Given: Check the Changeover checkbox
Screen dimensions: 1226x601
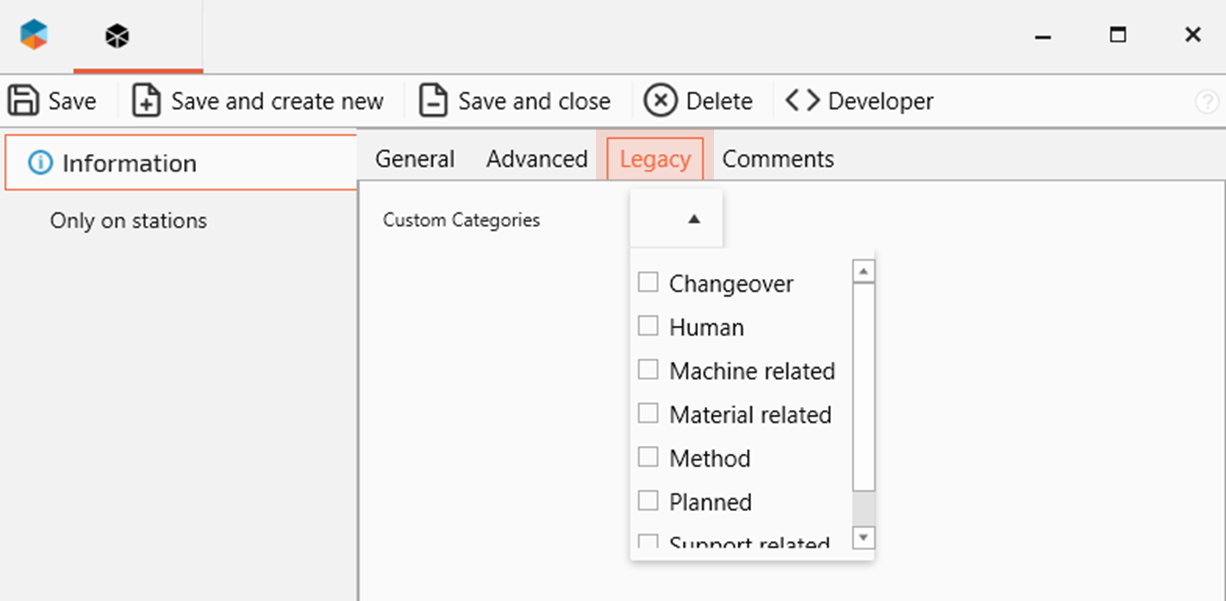Looking at the screenshot, I should [x=648, y=283].
